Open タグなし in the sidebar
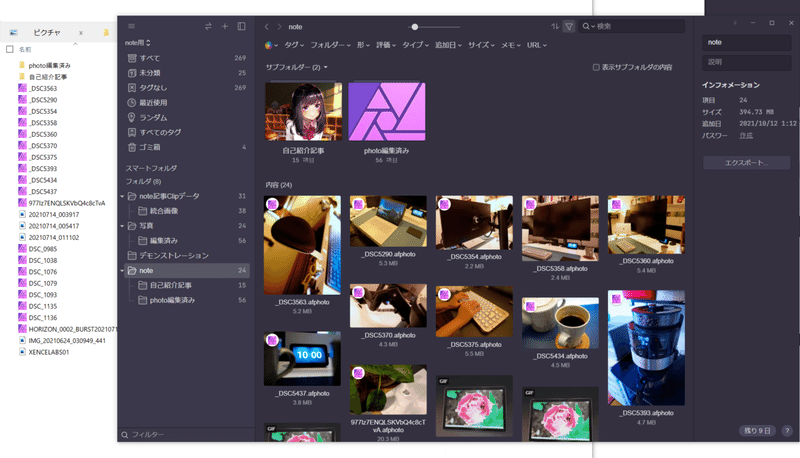Image resolution: width=800 pixels, height=458 pixels. [x=186, y=88]
